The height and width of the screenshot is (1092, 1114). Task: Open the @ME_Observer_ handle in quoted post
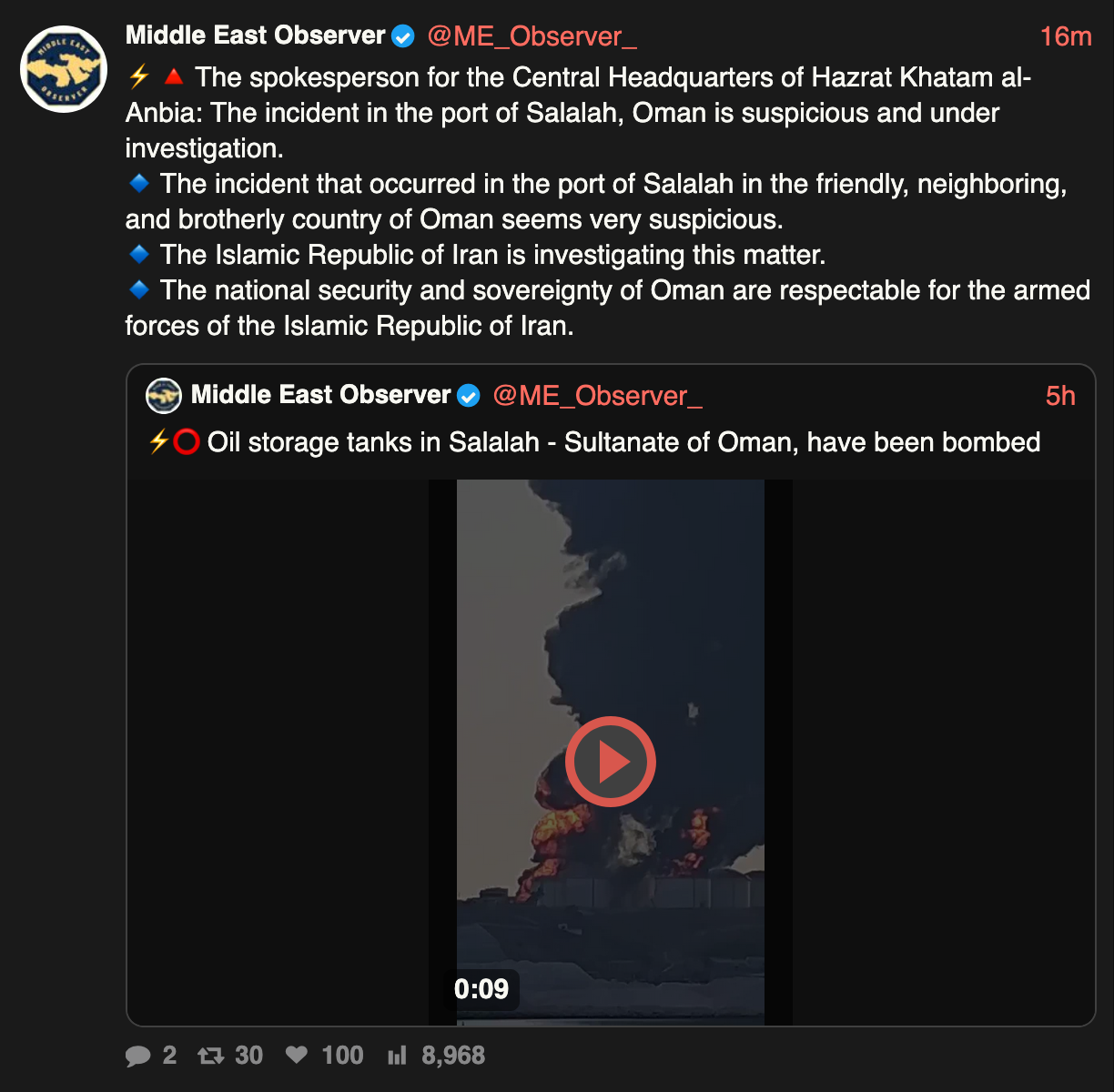[x=597, y=396]
